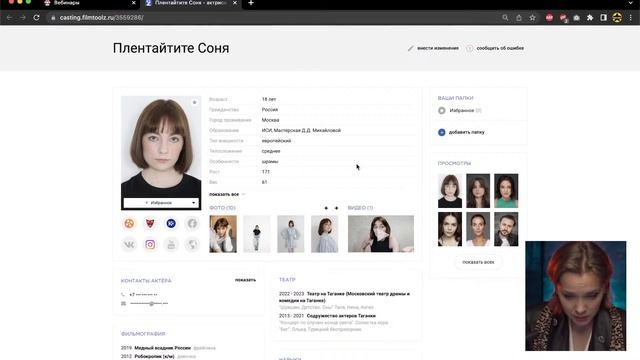Open the blue round Kino-Teatr icon
Viewport: 640px width, 360px height.
coord(171,223)
